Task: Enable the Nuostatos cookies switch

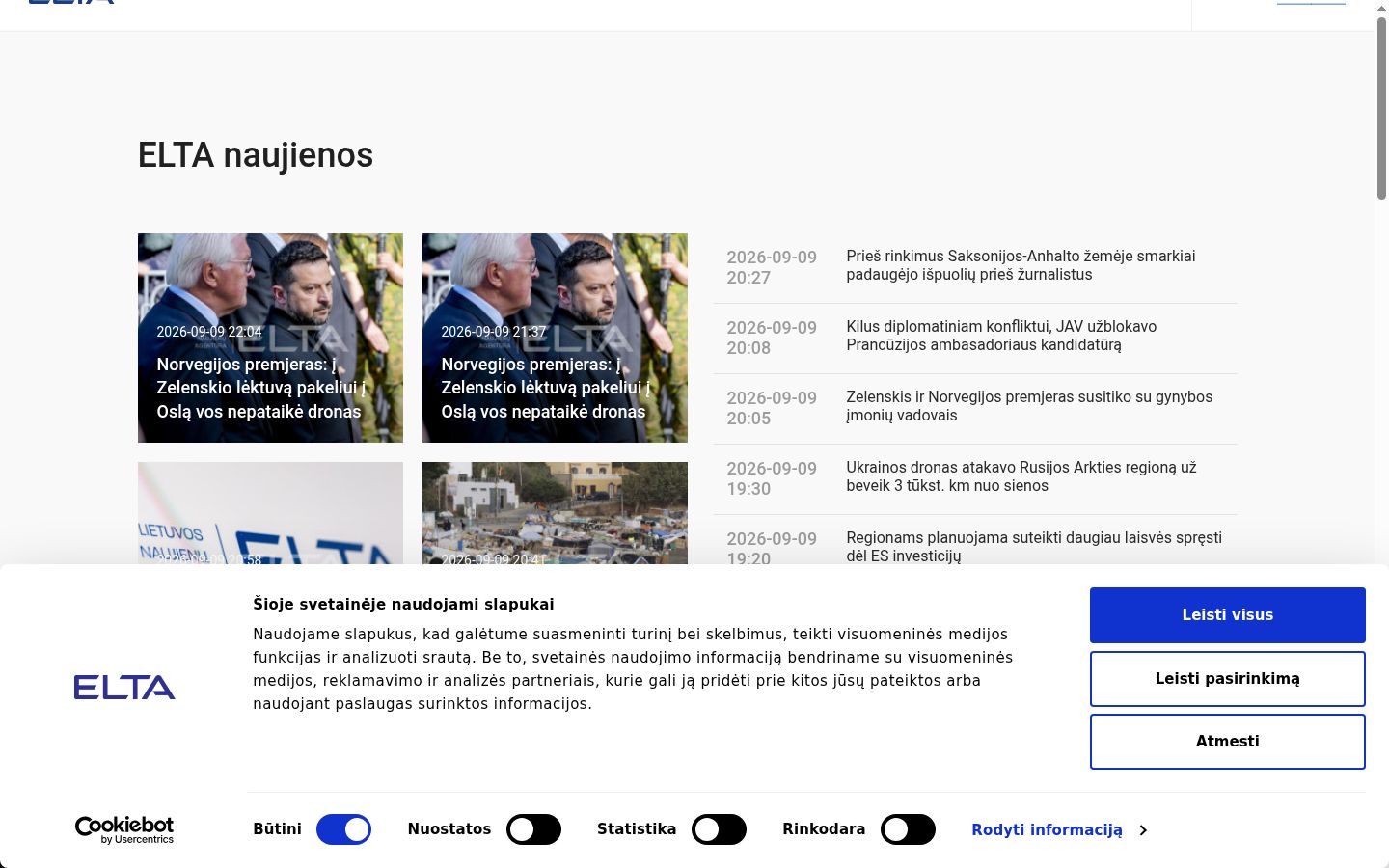Action: coord(533,829)
